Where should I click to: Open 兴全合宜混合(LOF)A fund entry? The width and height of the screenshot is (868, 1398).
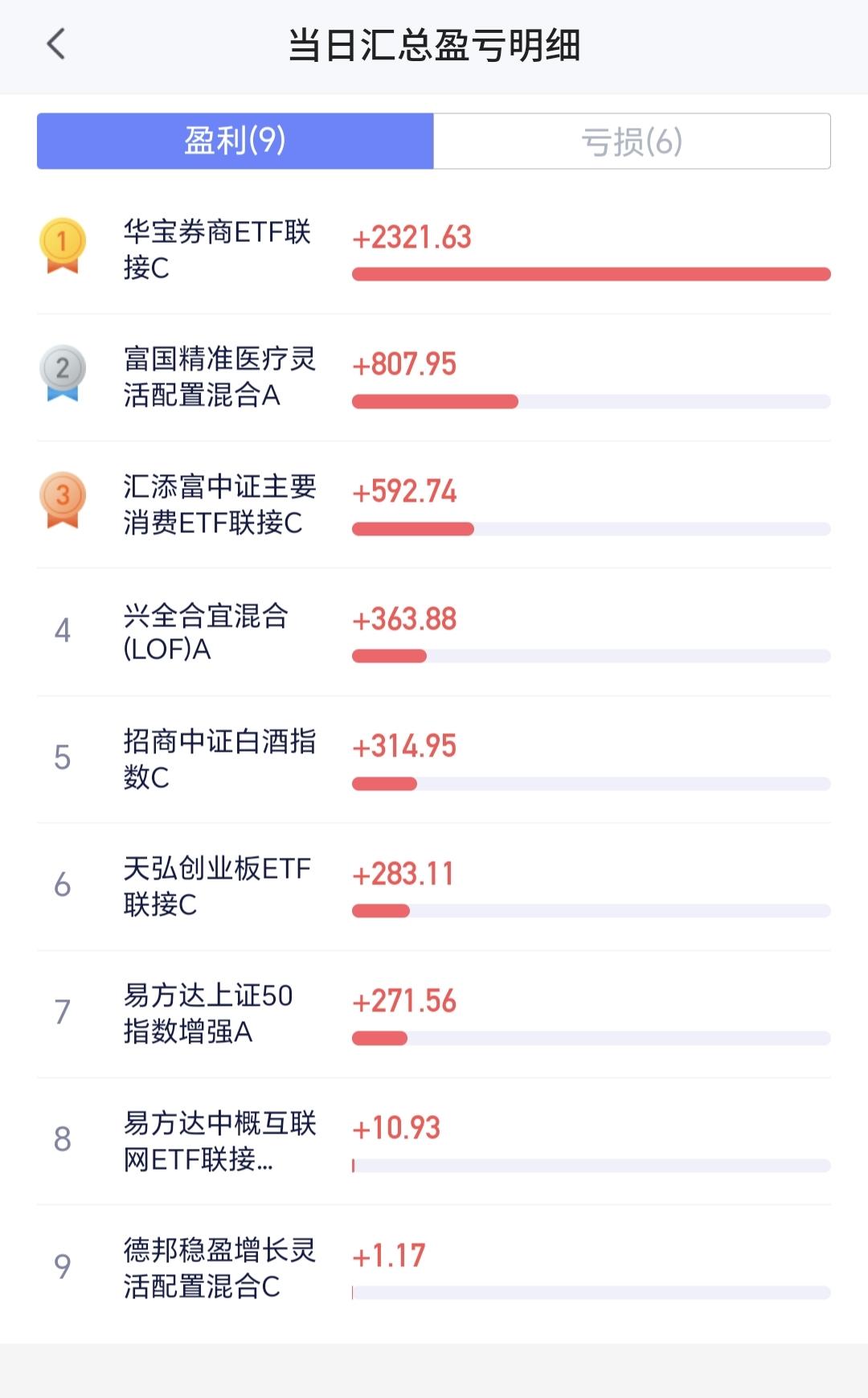pos(434,632)
